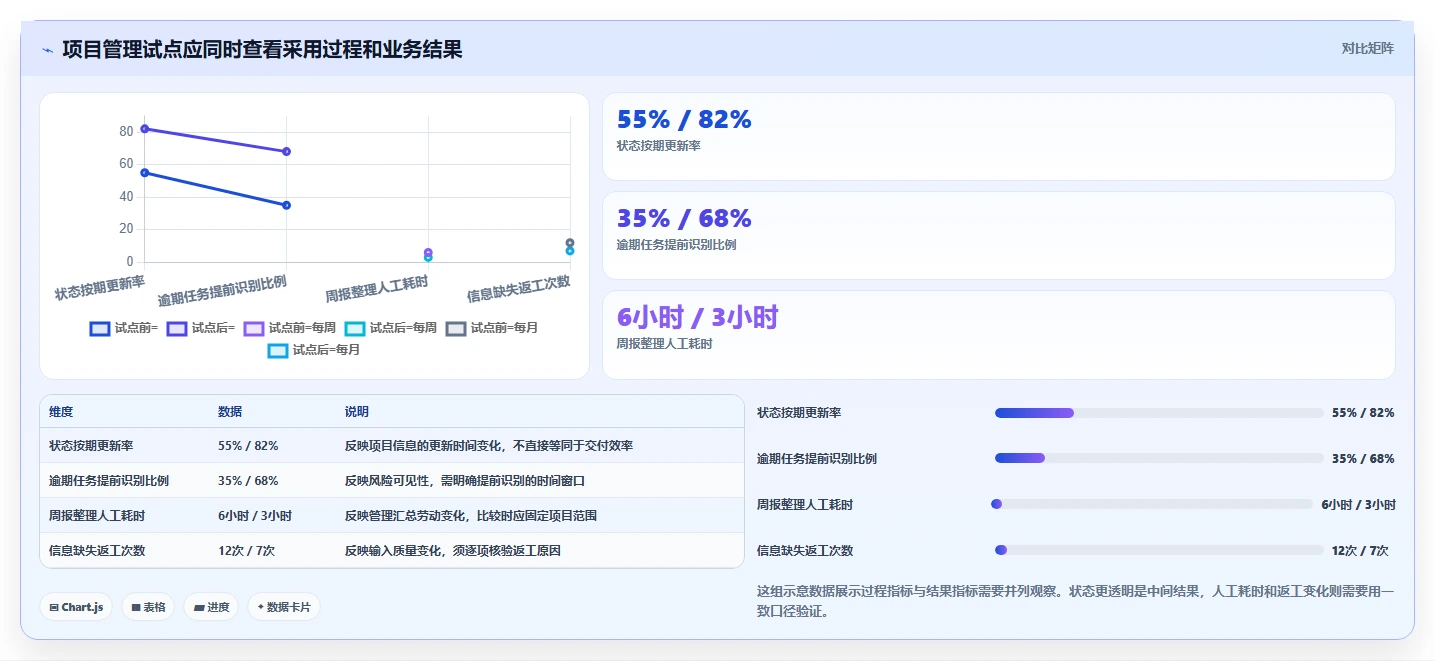
Task: Select the Chart.js chip
Action: point(76,607)
